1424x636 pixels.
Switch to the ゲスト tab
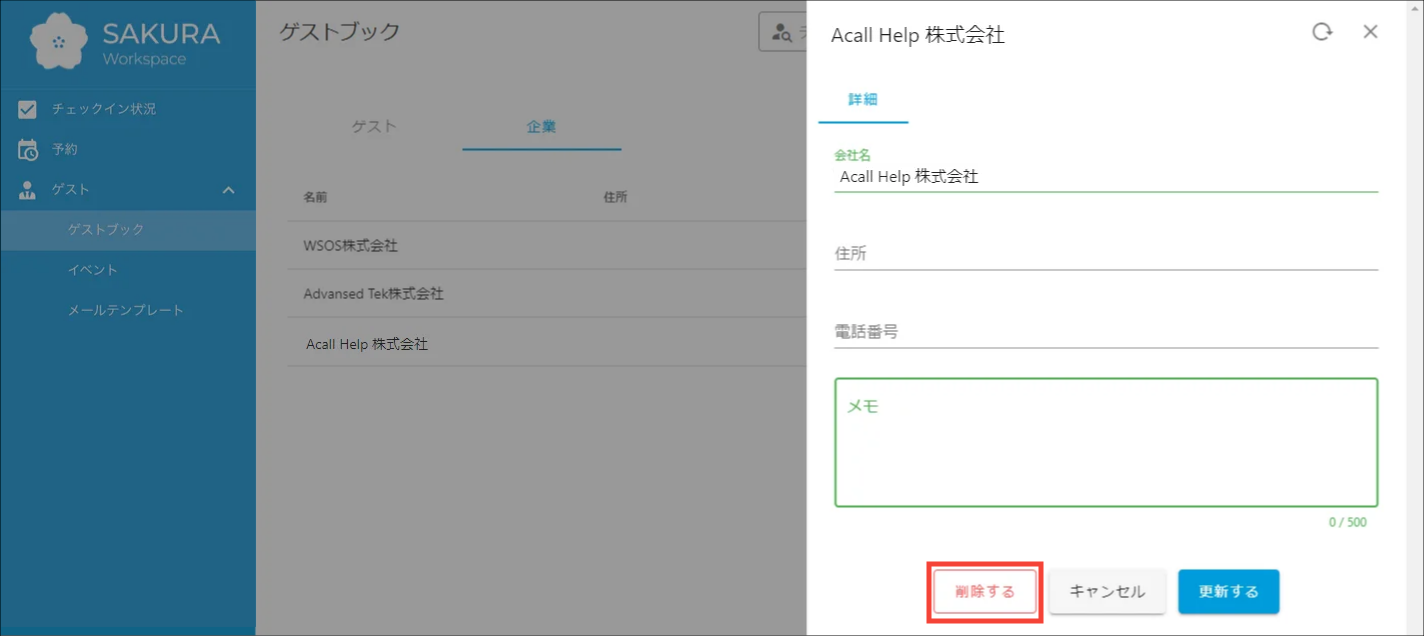click(375, 127)
